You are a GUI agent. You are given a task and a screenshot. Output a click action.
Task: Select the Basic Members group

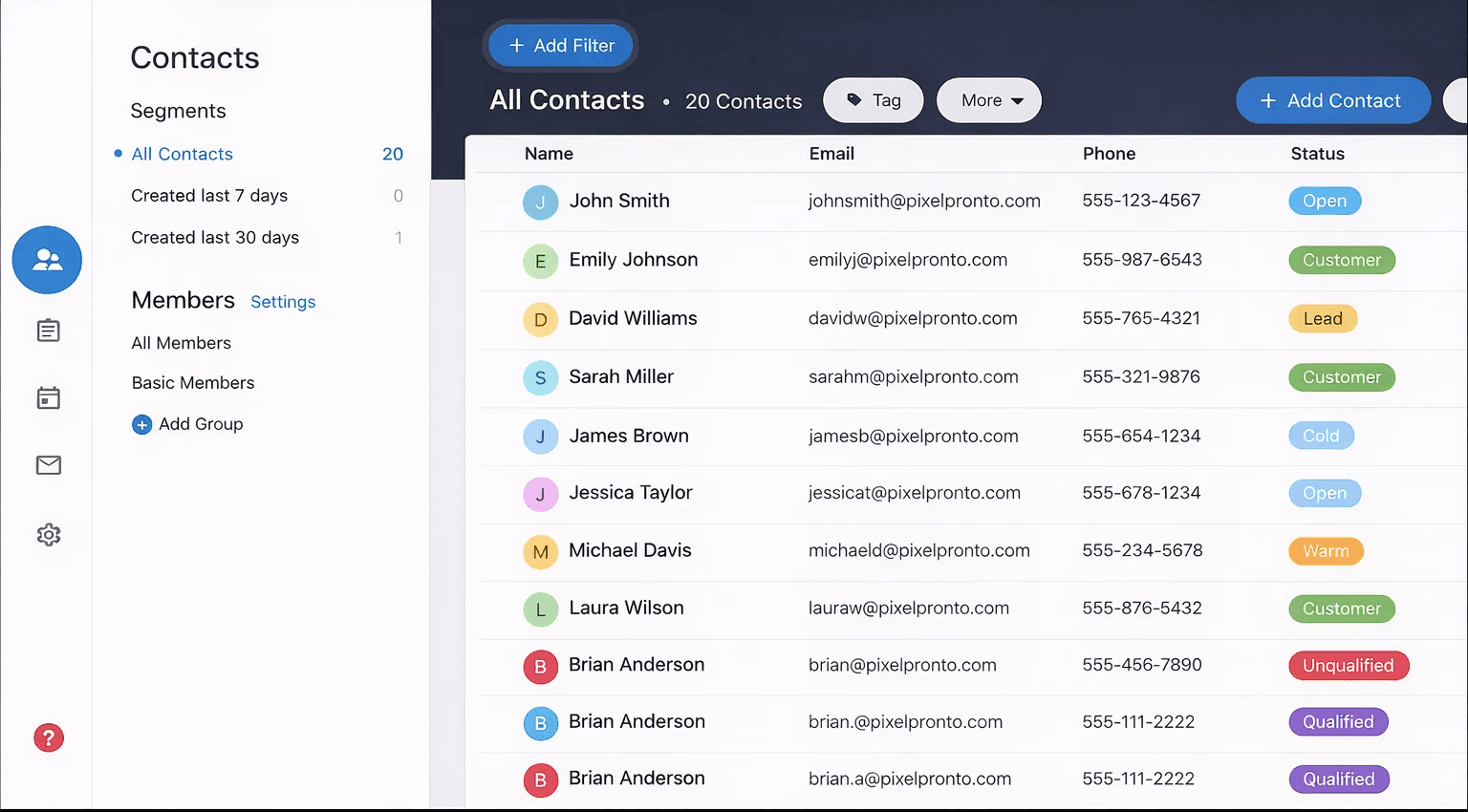coord(192,382)
